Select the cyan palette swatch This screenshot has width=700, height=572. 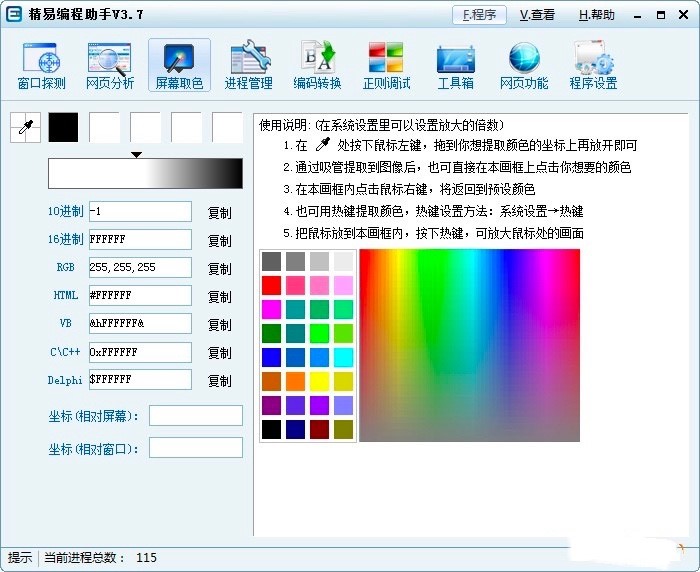tap(343, 358)
